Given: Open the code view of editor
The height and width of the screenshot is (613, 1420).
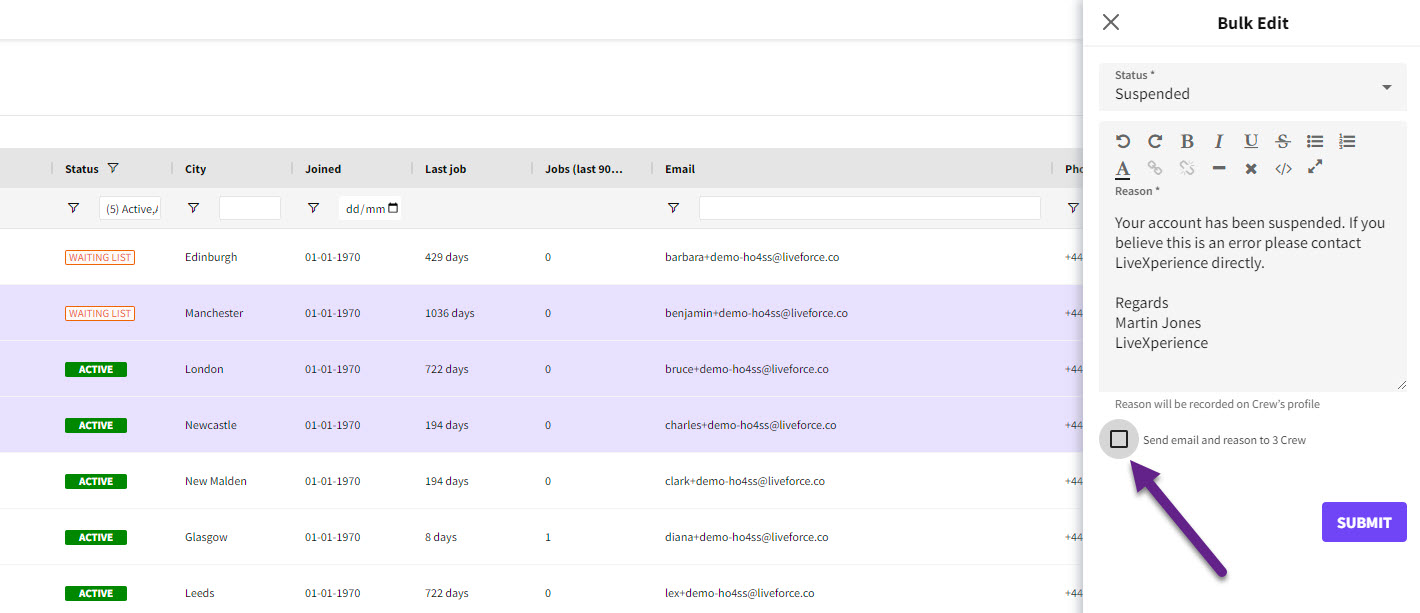Looking at the screenshot, I should click(x=1283, y=169).
